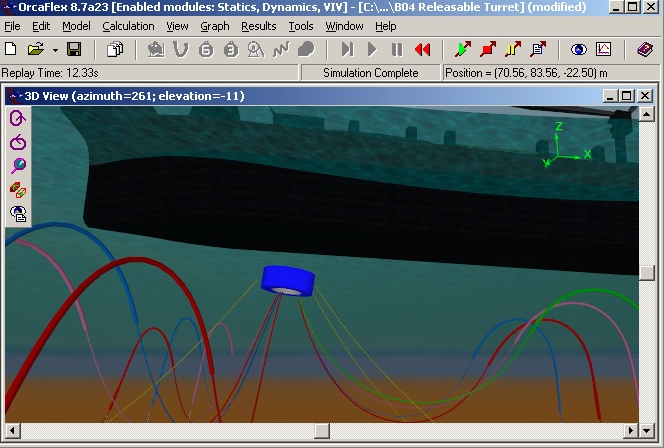
Task: Click the horizontal scrollbar left arrow
Action: (x=13, y=431)
